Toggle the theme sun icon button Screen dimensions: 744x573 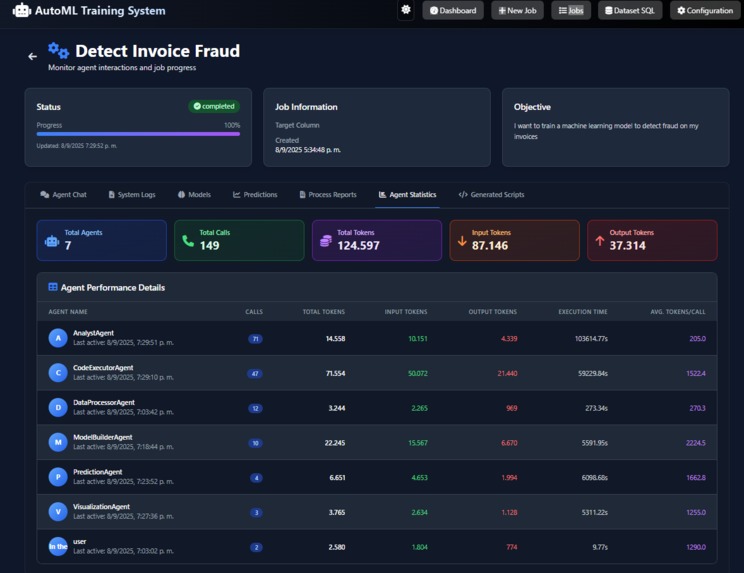click(x=406, y=10)
